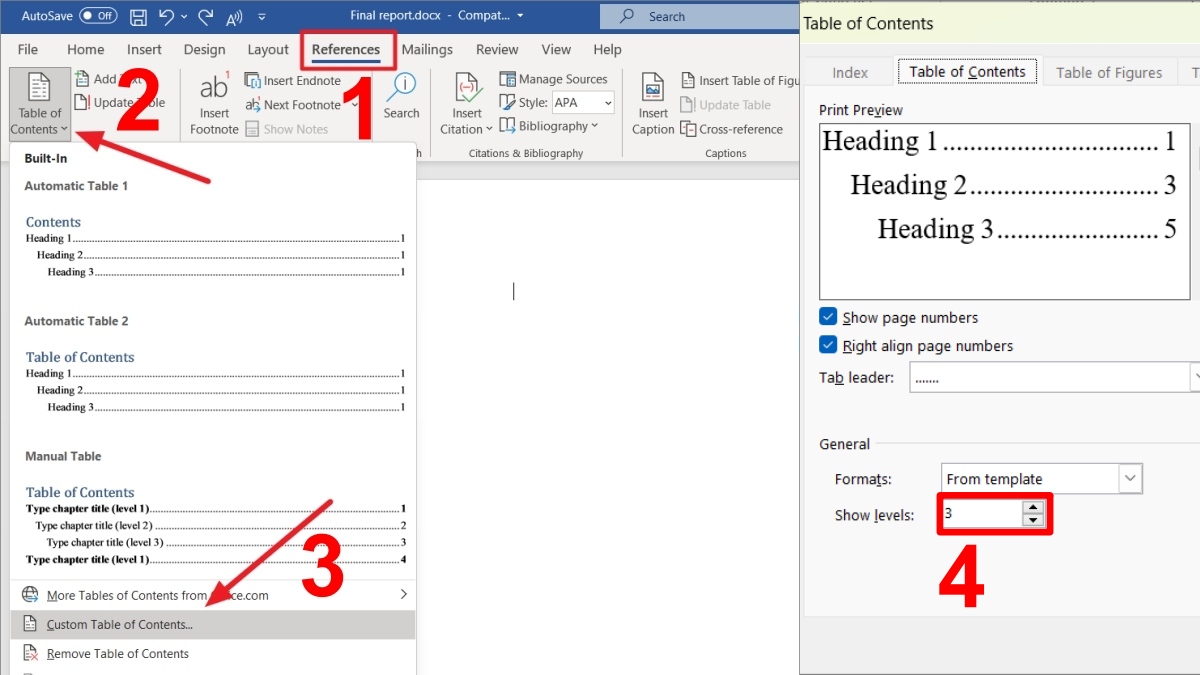Viewport: 1200px width, 675px height.
Task: Switch to the Insert ribbon tab
Action: point(144,49)
